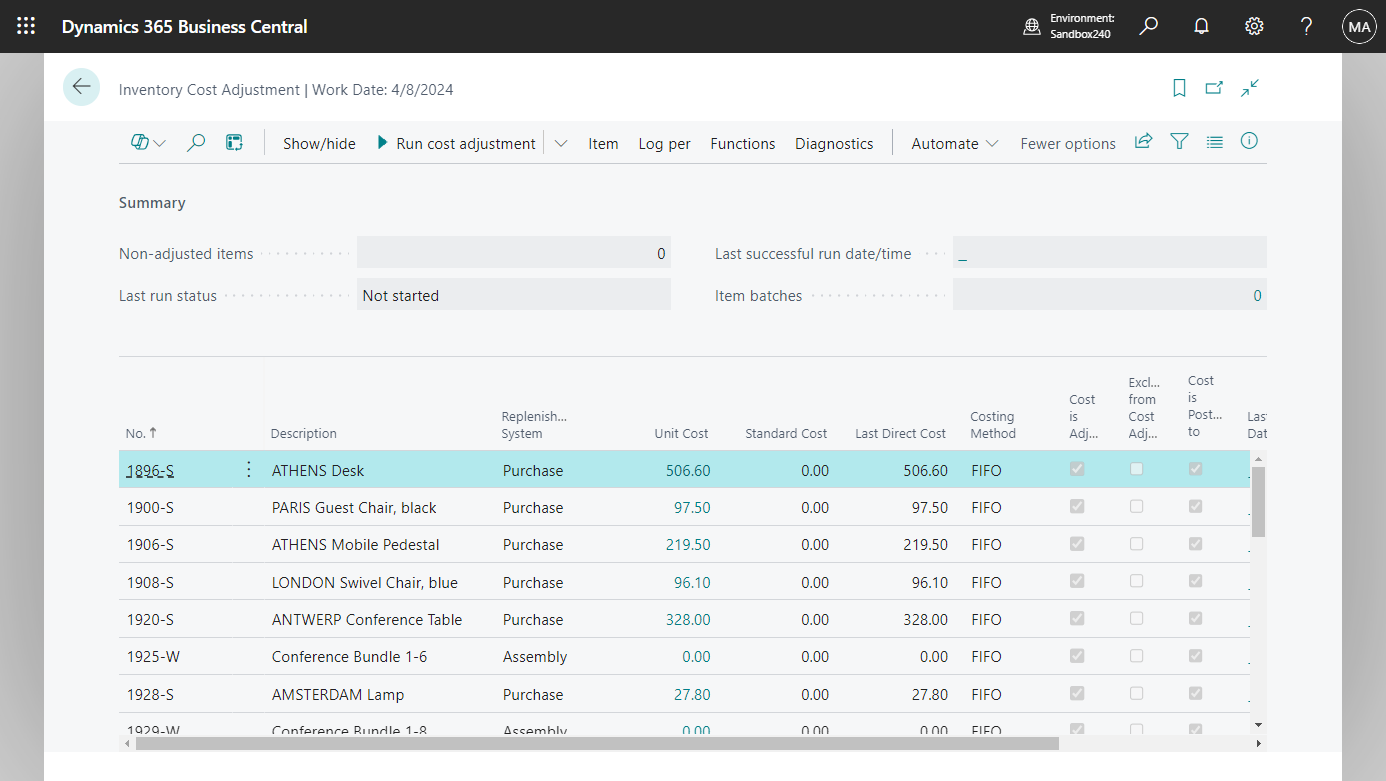Activate the analysis mode icon

[234, 142]
